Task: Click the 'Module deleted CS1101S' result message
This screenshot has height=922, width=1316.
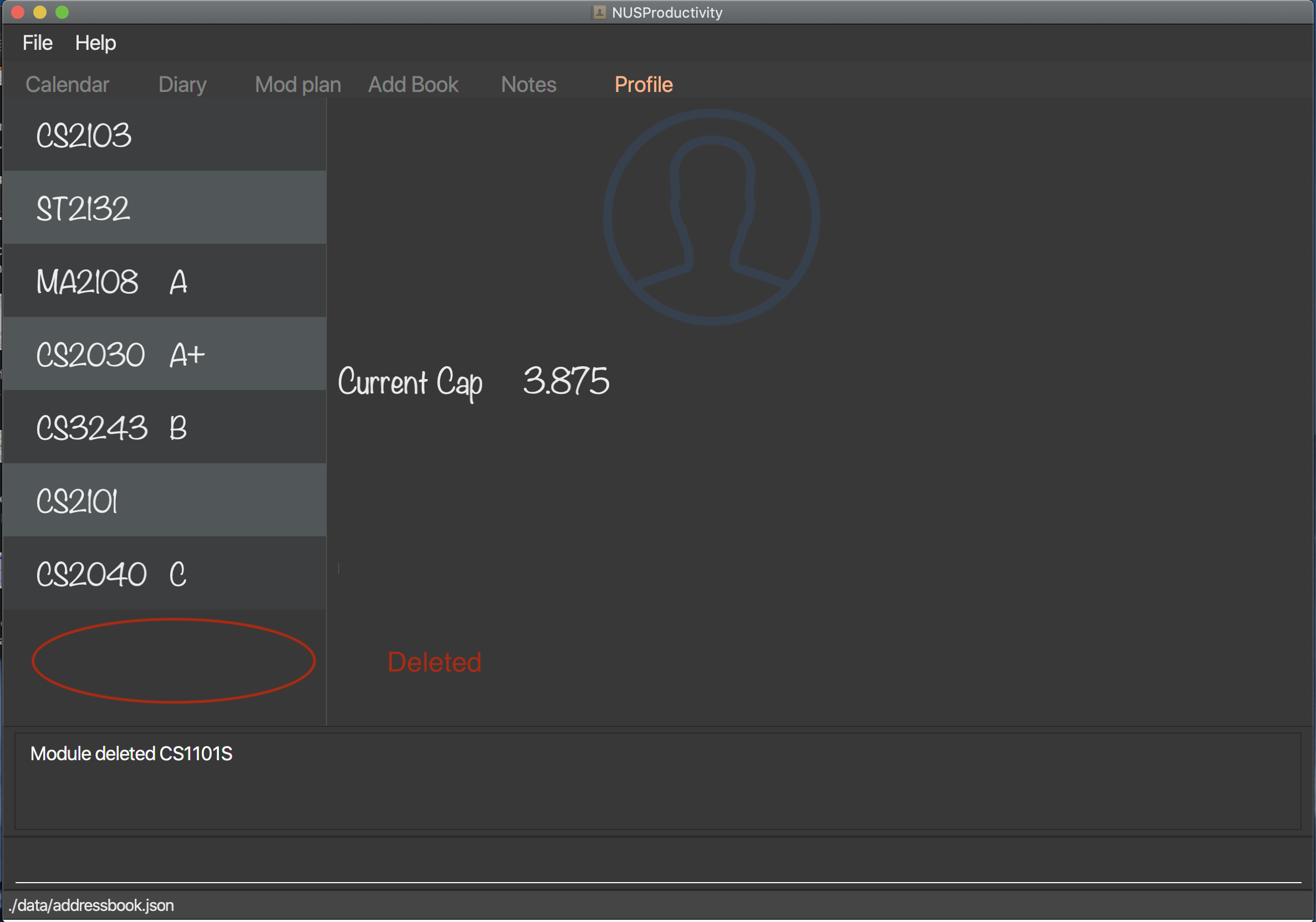Action: point(131,754)
